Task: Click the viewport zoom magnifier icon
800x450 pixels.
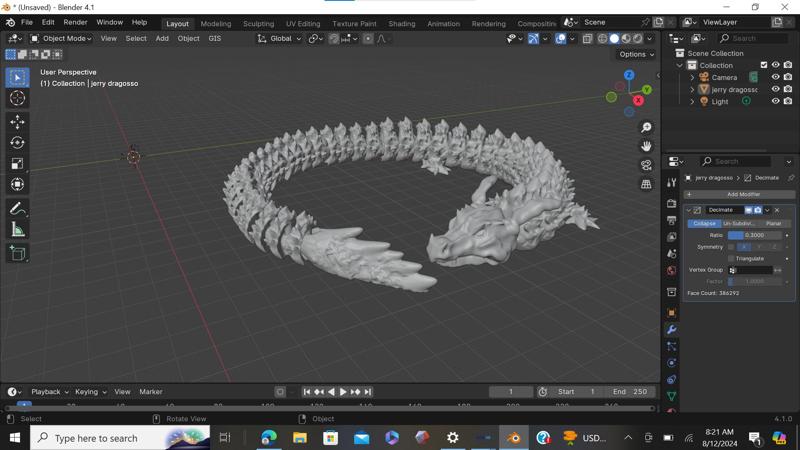Action: pos(646,127)
